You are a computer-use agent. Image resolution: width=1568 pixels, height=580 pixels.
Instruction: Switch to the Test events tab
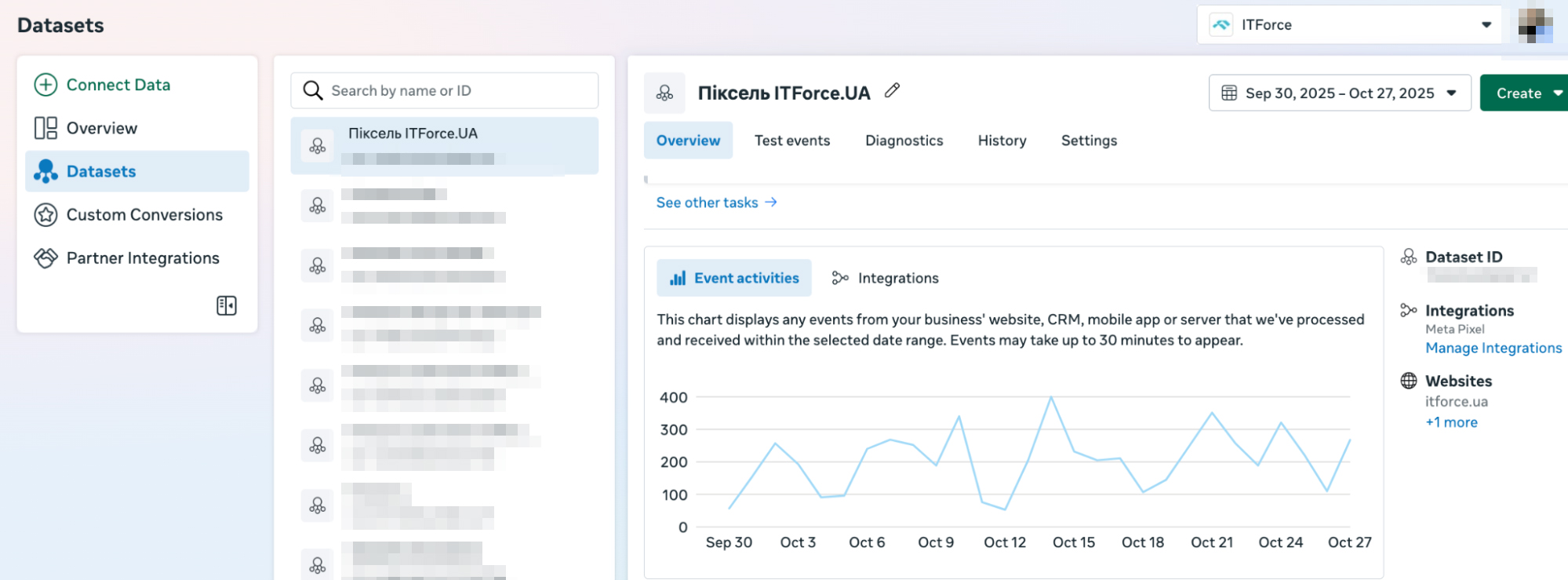tap(791, 140)
